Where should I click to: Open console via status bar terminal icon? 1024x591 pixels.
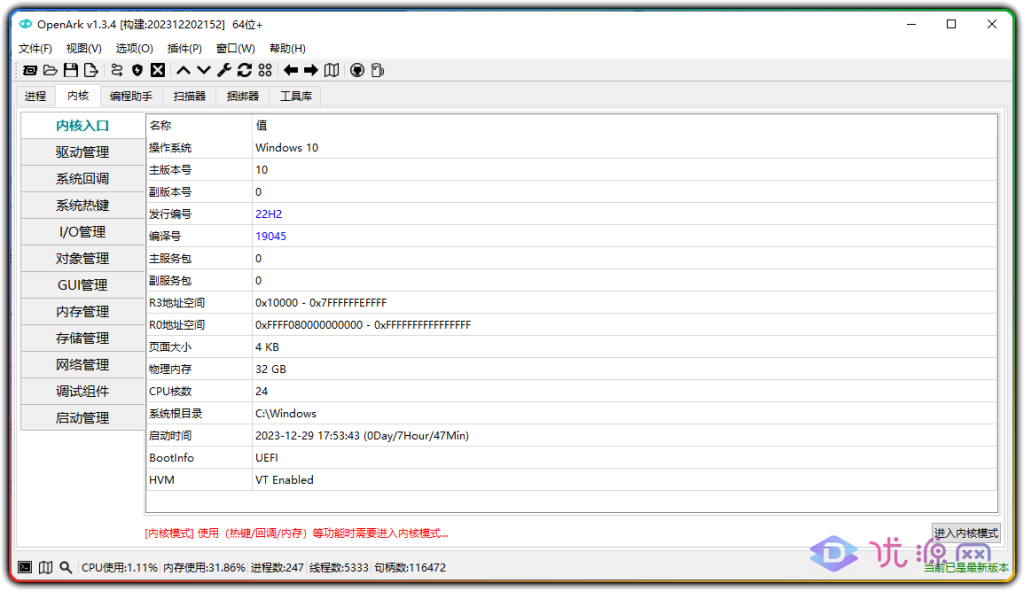[25, 567]
